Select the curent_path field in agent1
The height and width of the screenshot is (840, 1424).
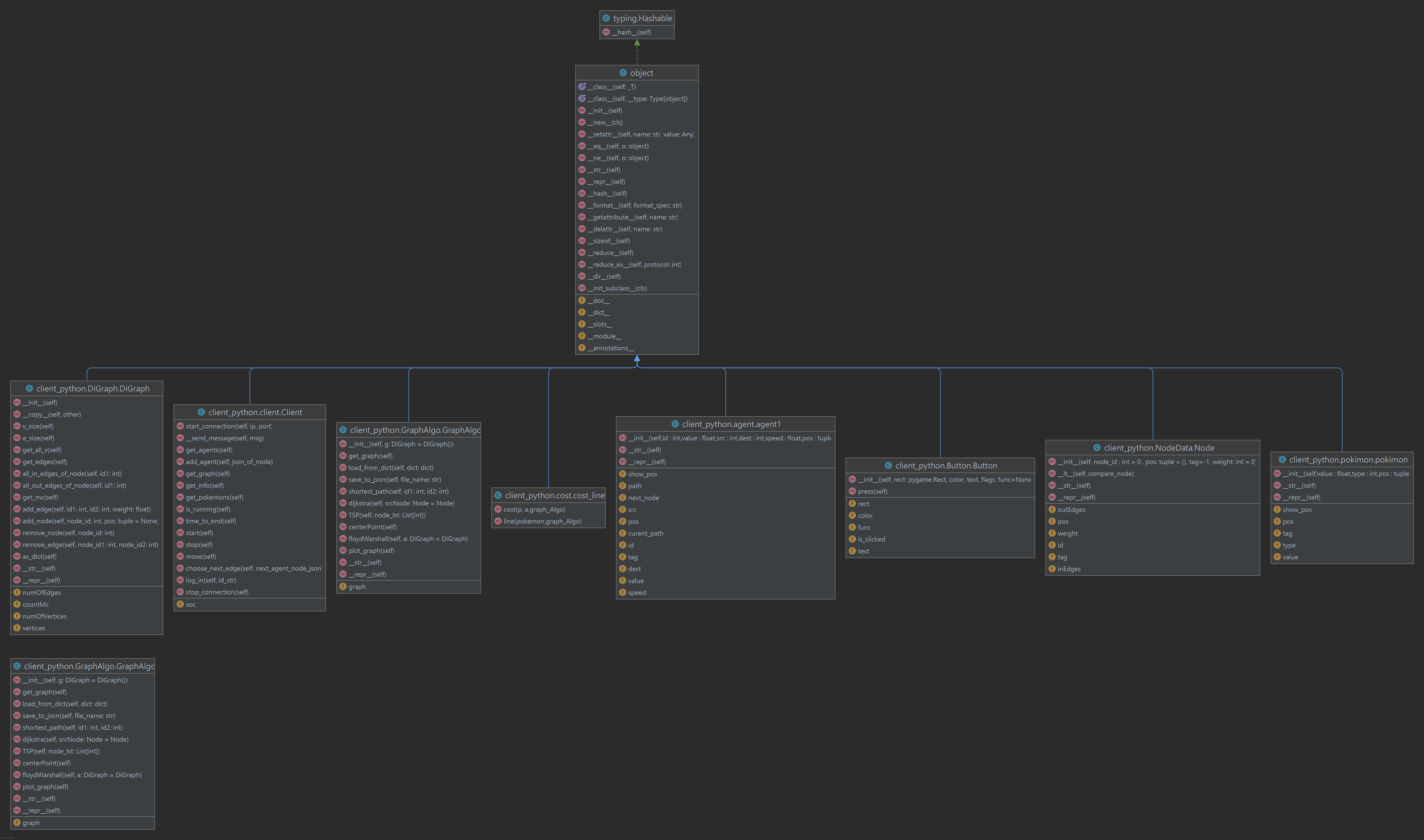(x=645, y=533)
